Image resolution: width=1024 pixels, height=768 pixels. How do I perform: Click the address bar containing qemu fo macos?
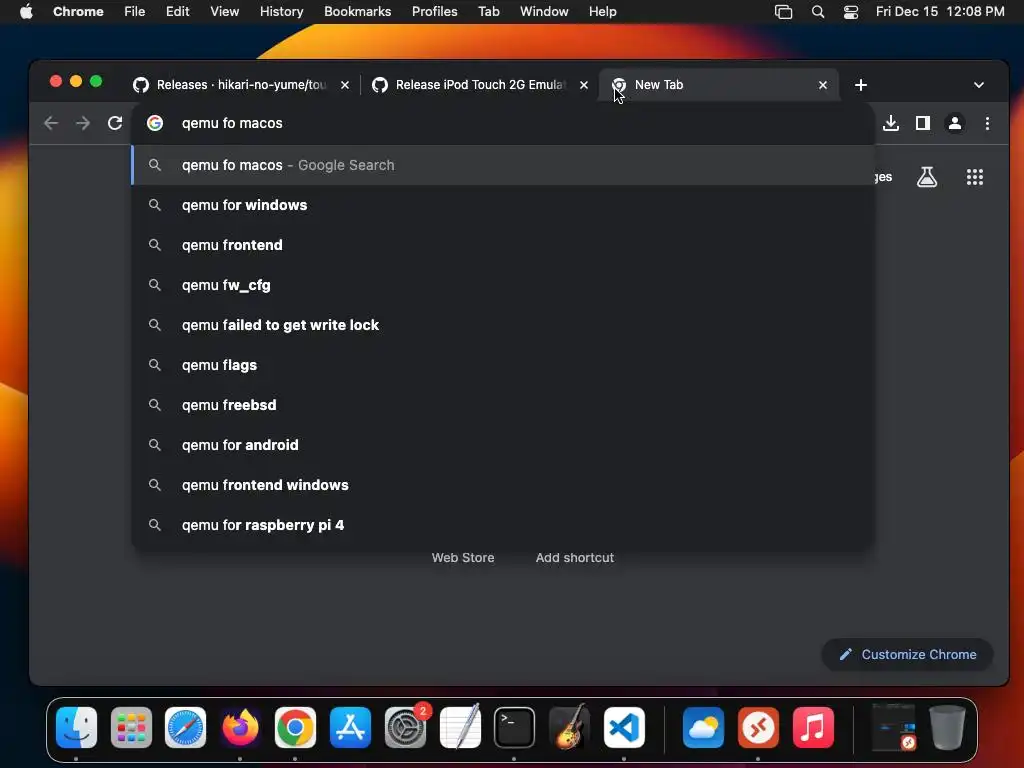[503, 123]
